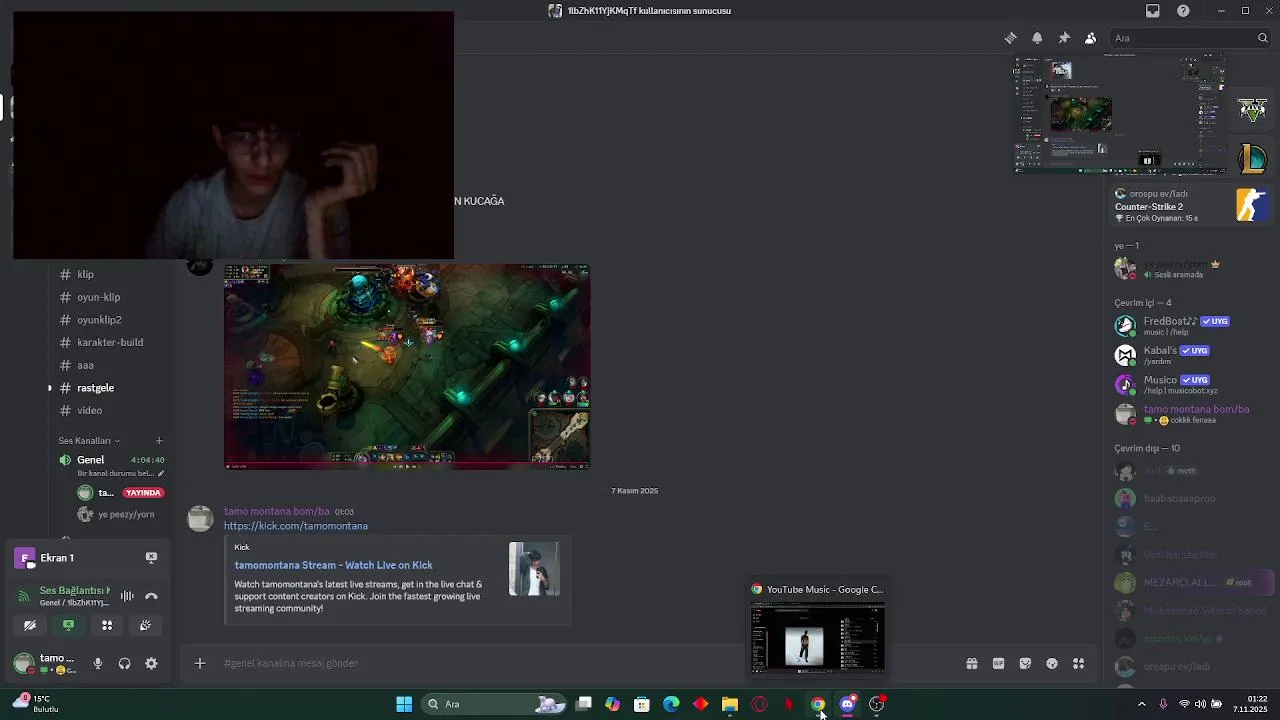
Task: Select the Genel voice channel
Action: (108, 460)
